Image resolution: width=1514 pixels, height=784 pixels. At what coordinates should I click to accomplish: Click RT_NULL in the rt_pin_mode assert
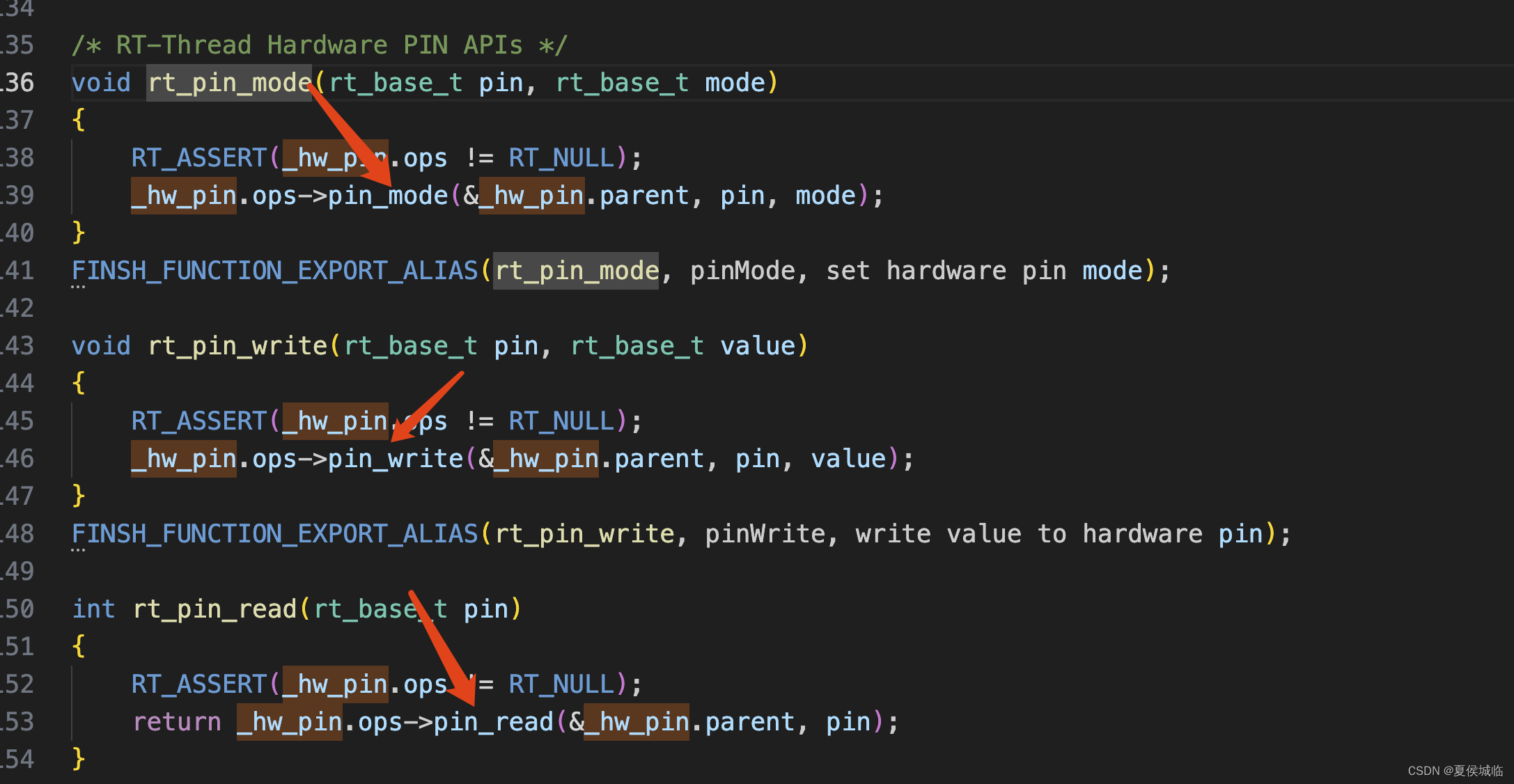click(561, 158)
